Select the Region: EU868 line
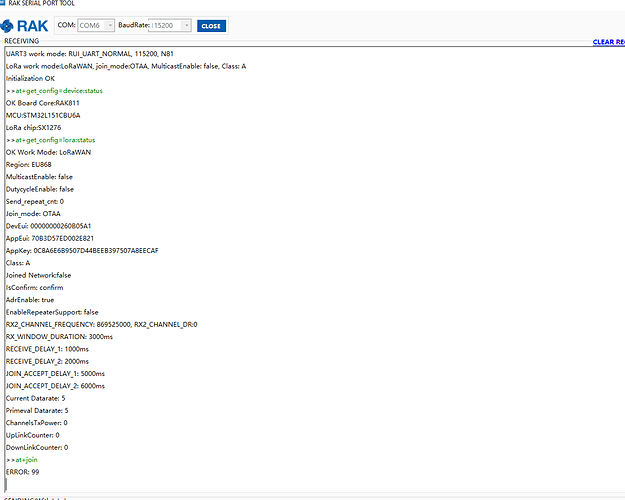 tap(31, 164)
